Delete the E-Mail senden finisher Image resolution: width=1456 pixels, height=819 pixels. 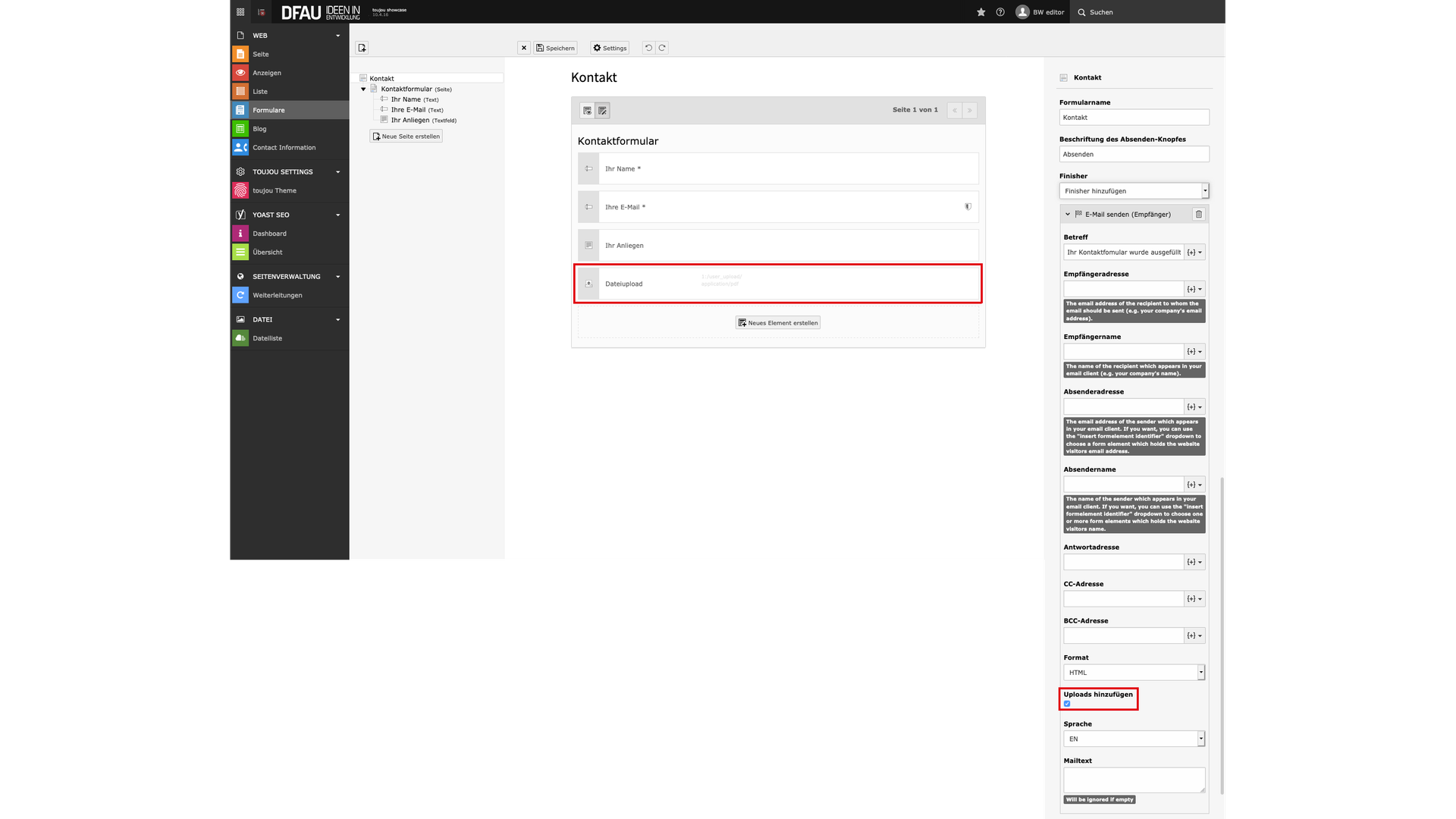coord(1199,215)
